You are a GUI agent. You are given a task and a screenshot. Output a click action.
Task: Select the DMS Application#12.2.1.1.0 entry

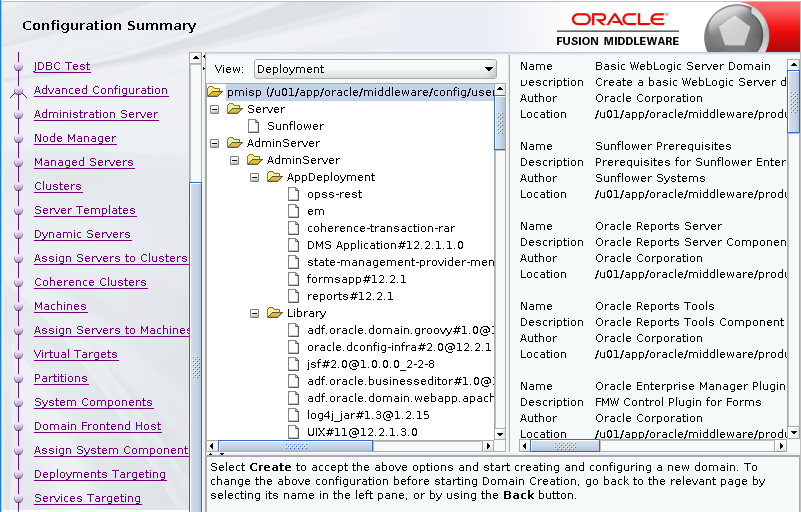click(x=384, y=245)
